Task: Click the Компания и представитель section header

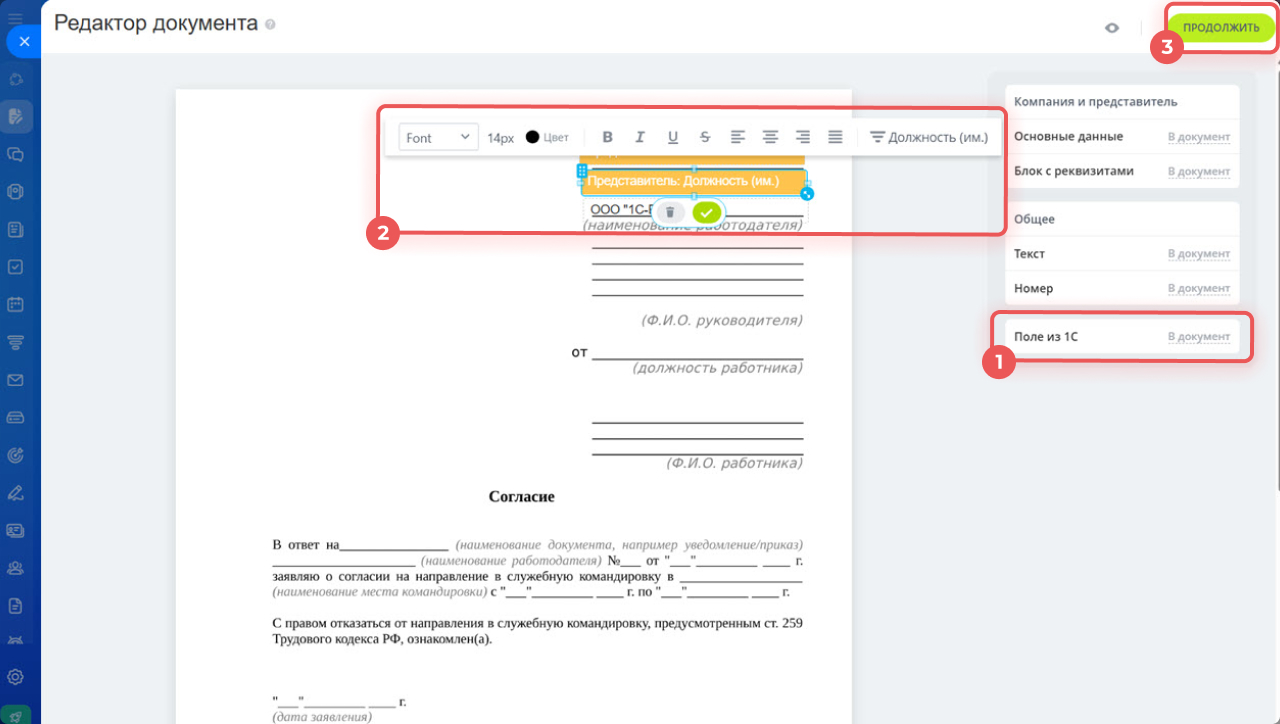Action: [x=1095, y=102]
